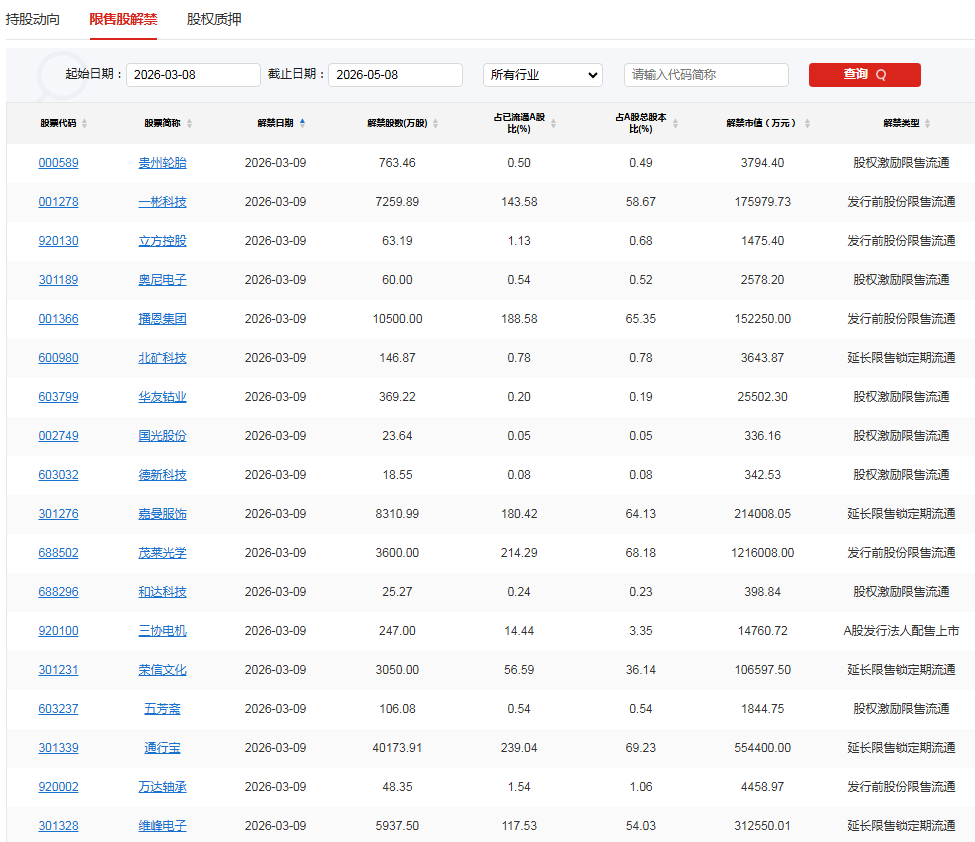Sort by 股票代码 column sort icon

84,124
